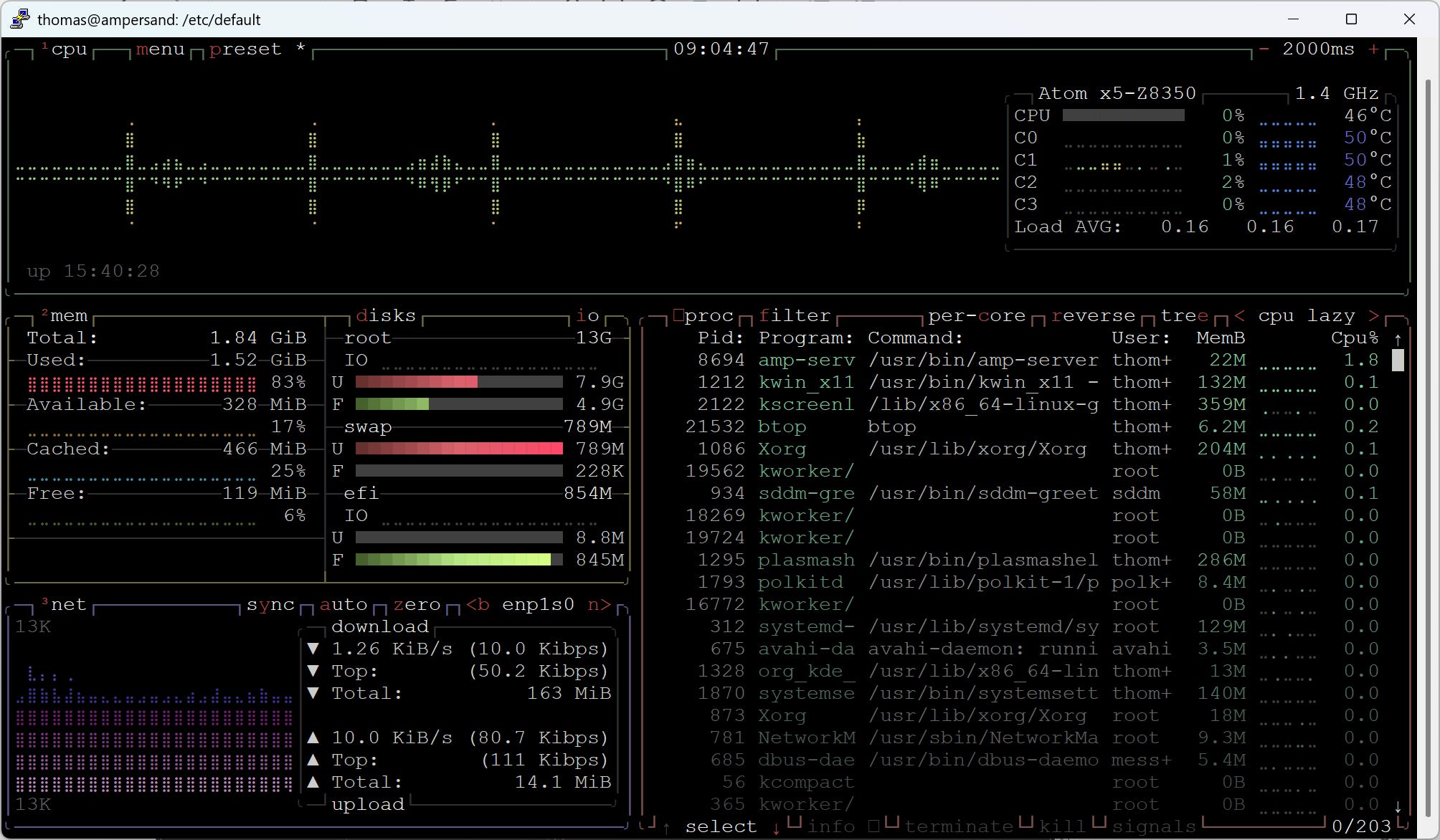
Task: Toggle process tree view
Action: [x=1184, y=316]
